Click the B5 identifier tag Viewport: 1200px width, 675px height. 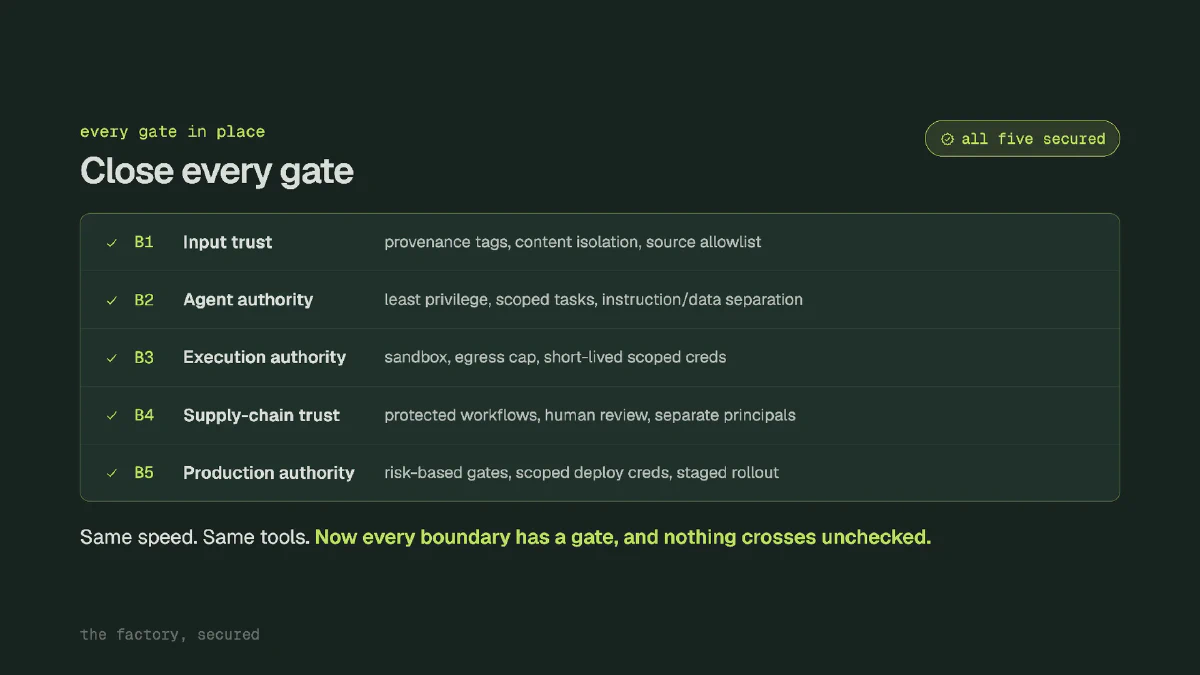144,473
